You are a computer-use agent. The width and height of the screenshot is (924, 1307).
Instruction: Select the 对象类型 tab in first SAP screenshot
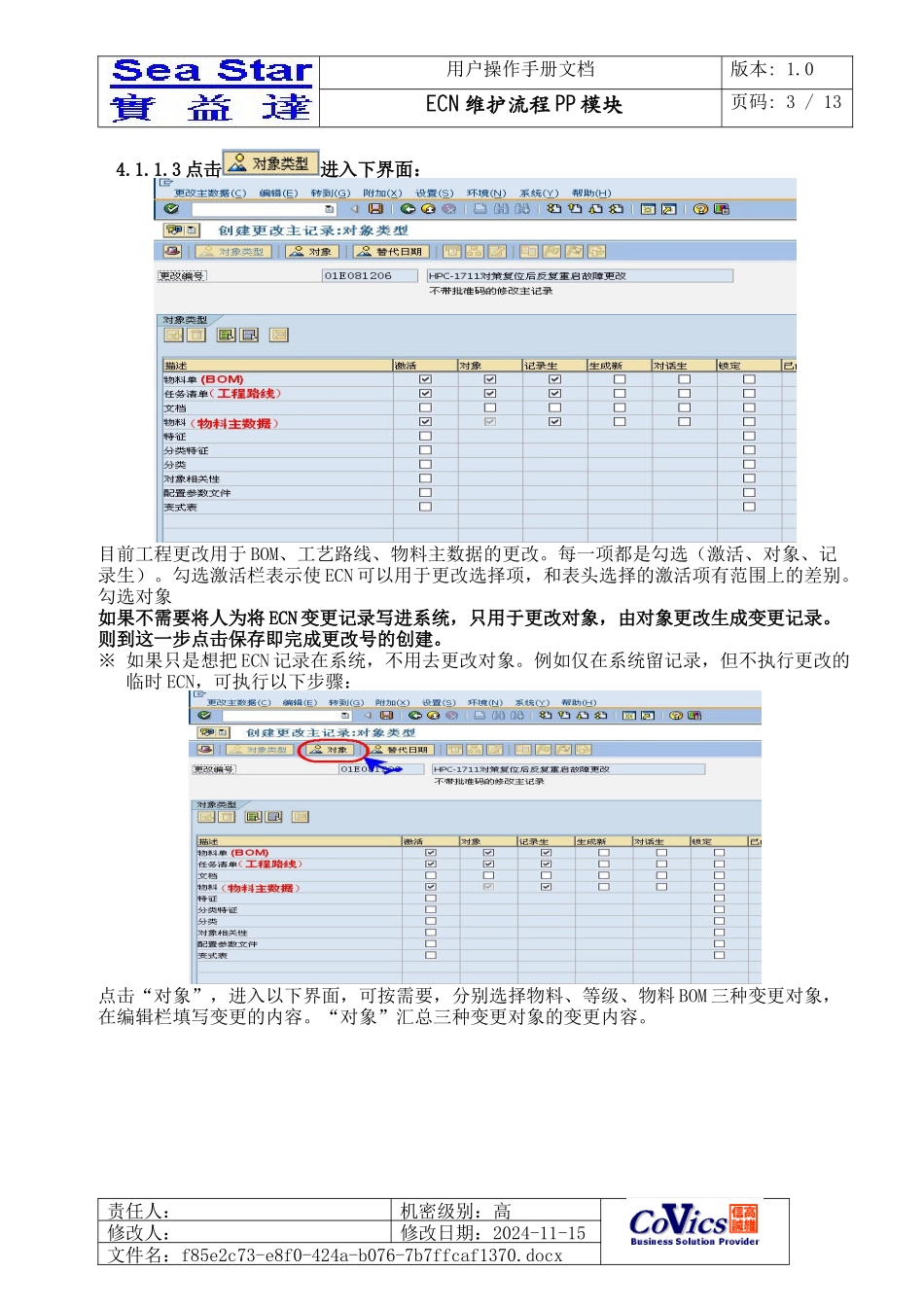pyautogui.click(x=185, y=319)
